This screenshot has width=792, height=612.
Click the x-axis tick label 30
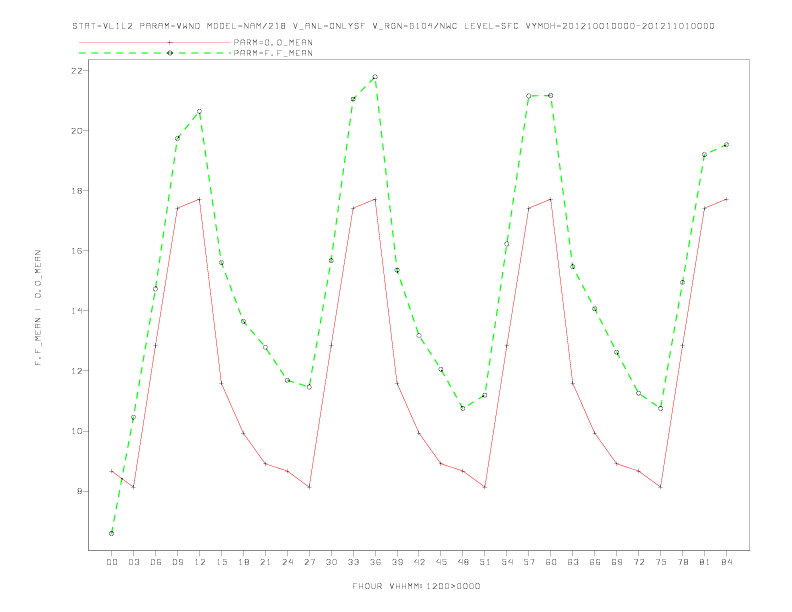pyautogui.click(x=331, y=562)
